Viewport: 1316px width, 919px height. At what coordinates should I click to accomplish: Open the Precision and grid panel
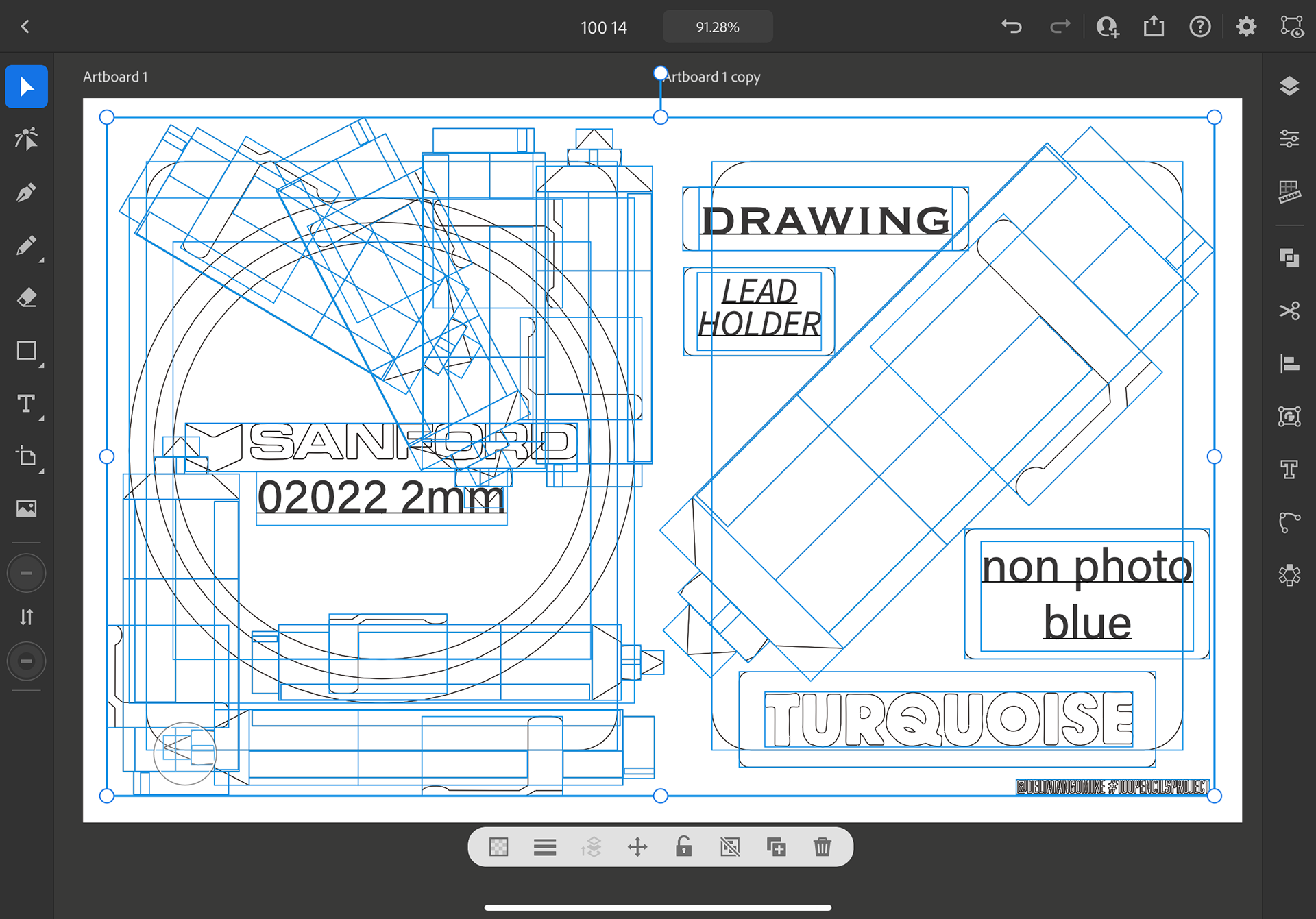coord(1289,192)
